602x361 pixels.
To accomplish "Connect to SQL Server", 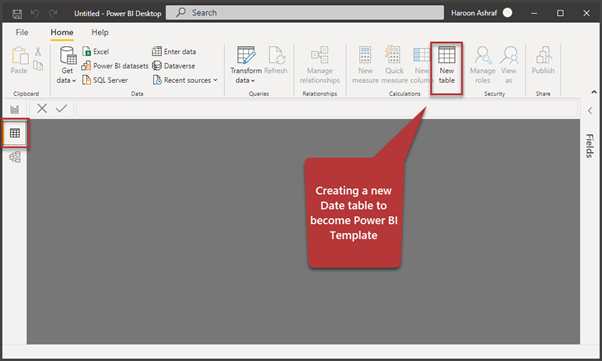I will [x=105, y=80].
